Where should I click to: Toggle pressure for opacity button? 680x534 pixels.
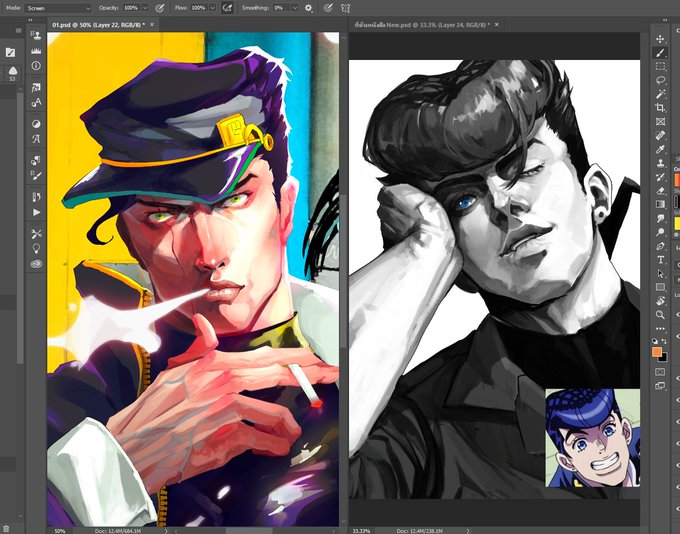click(x=160, y=8)
